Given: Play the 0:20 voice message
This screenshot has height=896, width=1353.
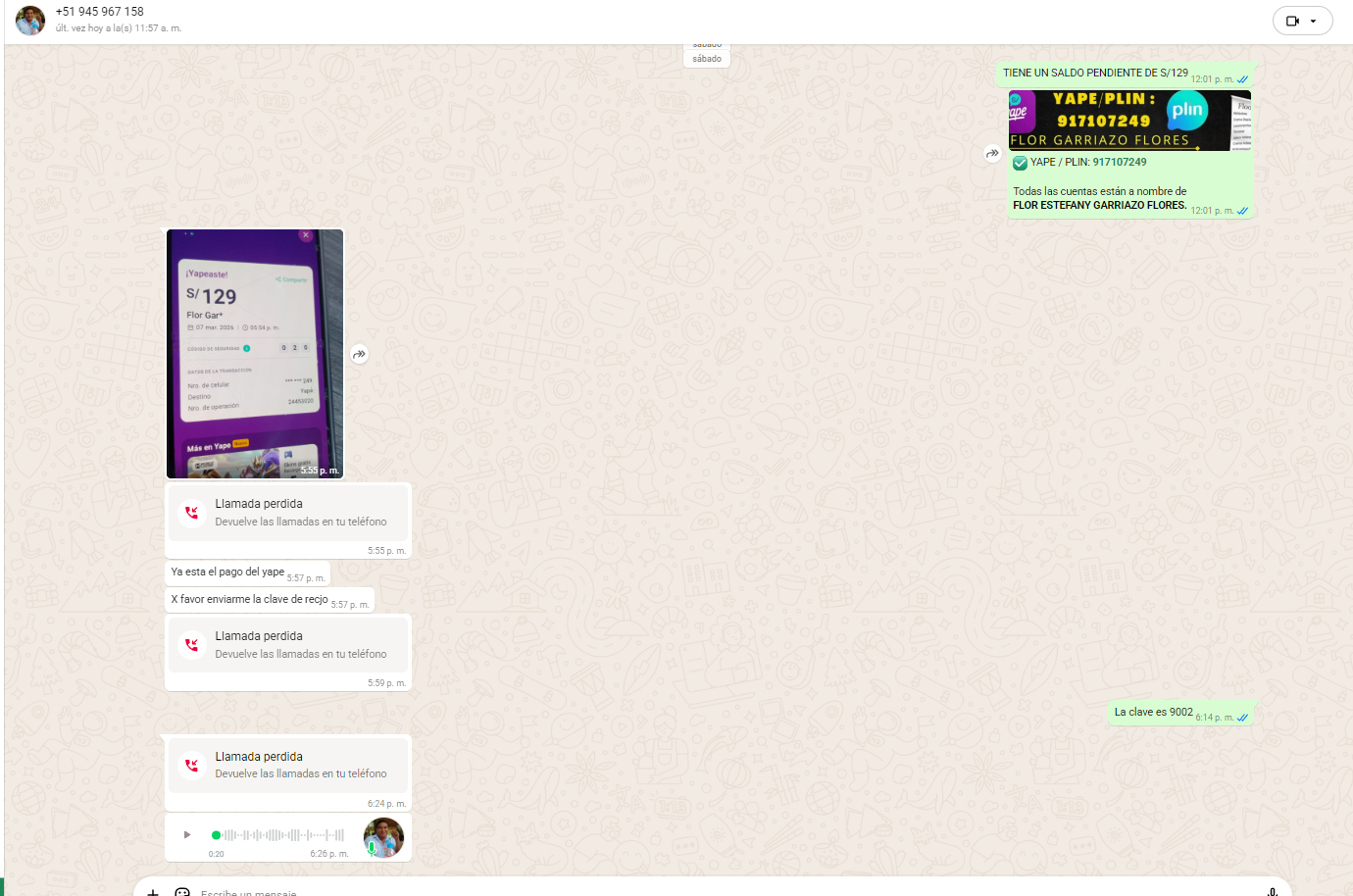Looking at the screenshot, I should [x=187, y=835].
